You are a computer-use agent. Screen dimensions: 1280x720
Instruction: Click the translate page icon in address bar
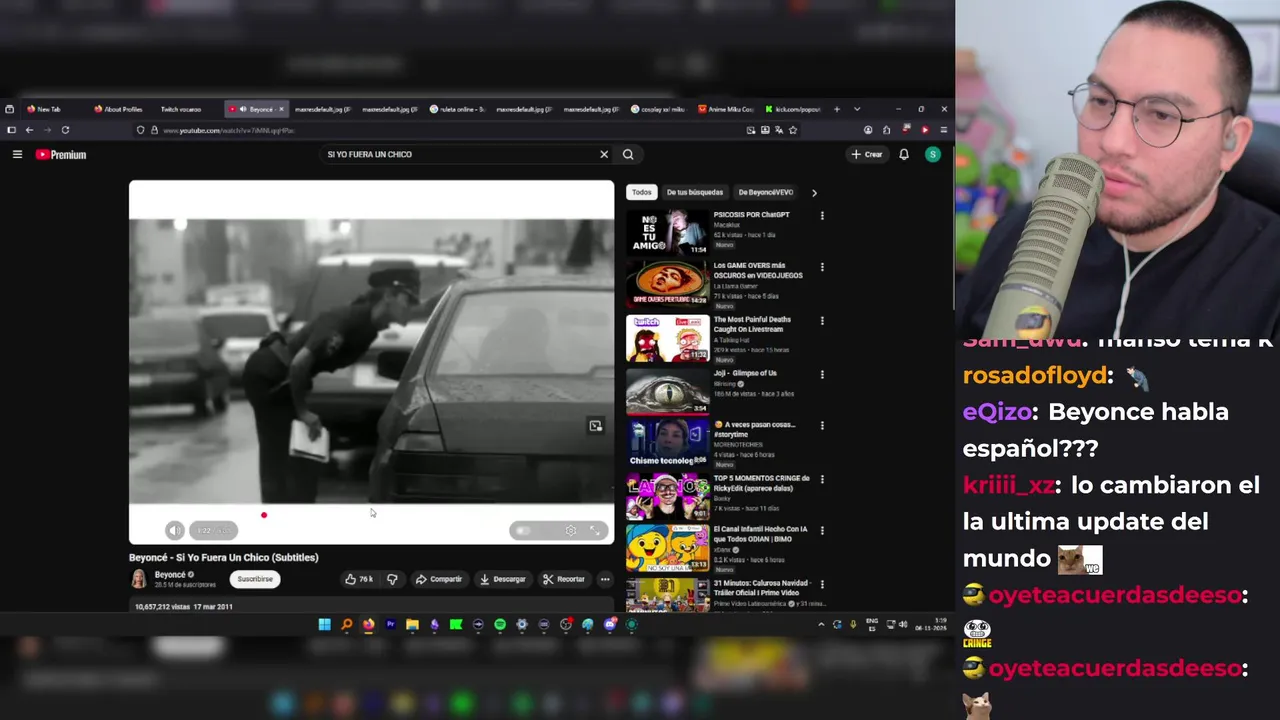tap(779, 130)
